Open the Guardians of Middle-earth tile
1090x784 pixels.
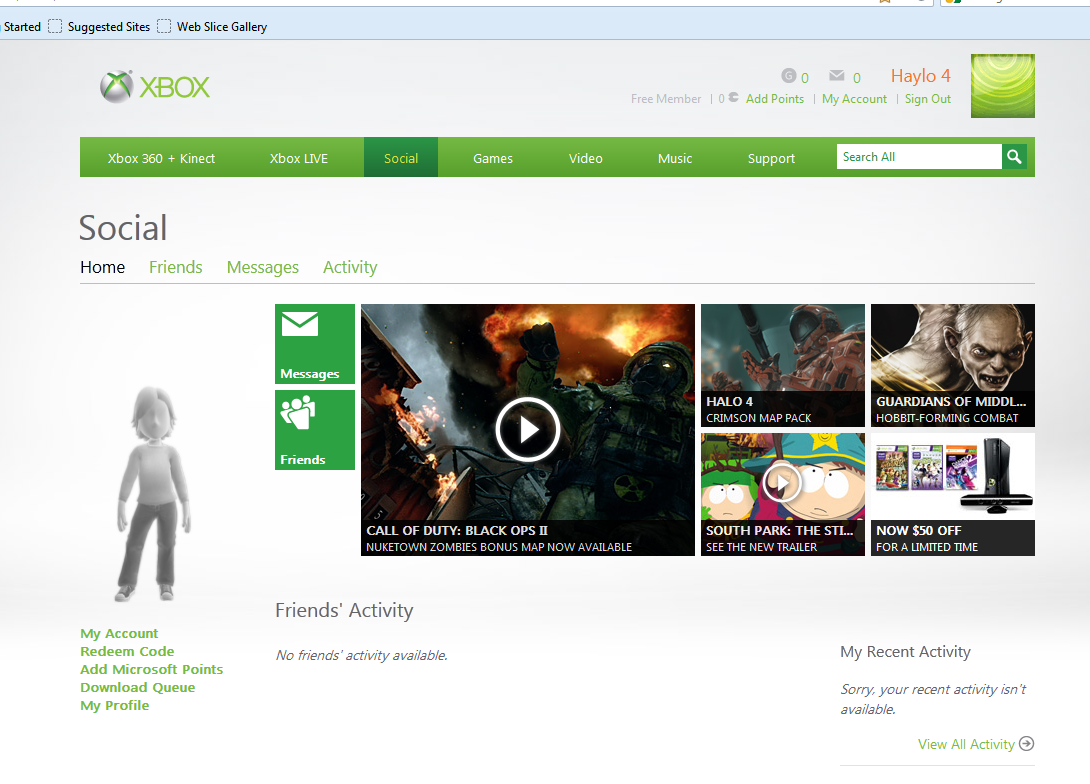(952, 365)
